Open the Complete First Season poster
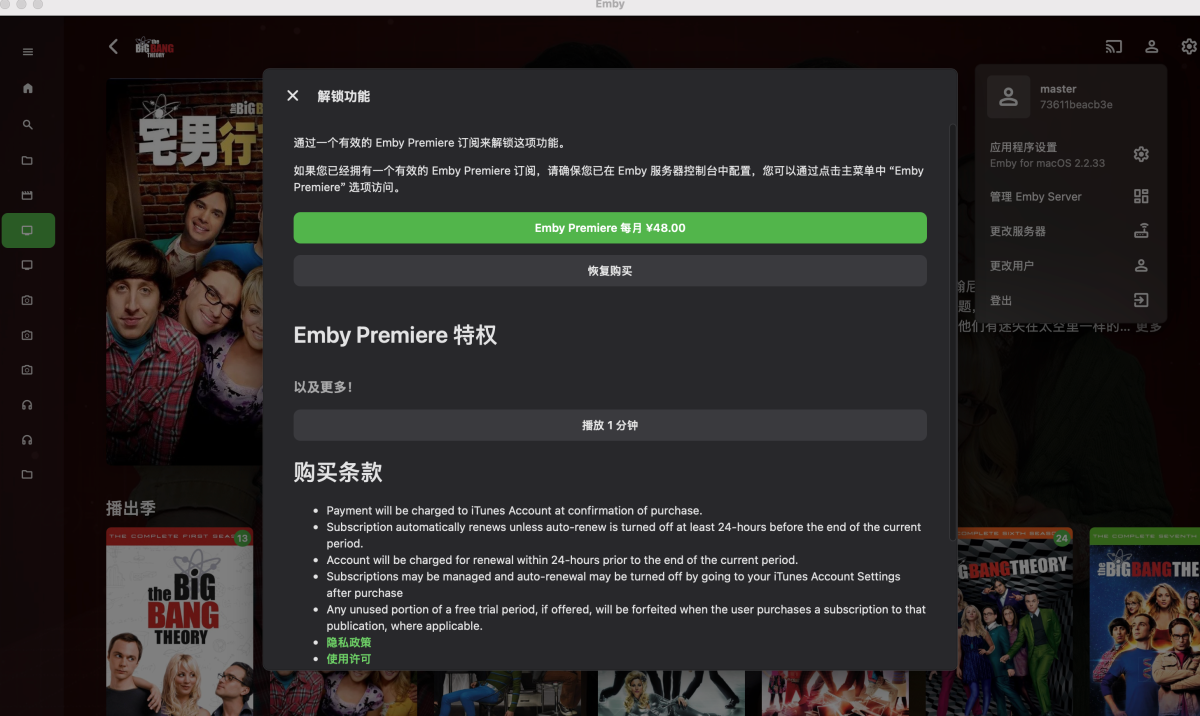This screenshot has width=1200, height=716. click(180, 621)
